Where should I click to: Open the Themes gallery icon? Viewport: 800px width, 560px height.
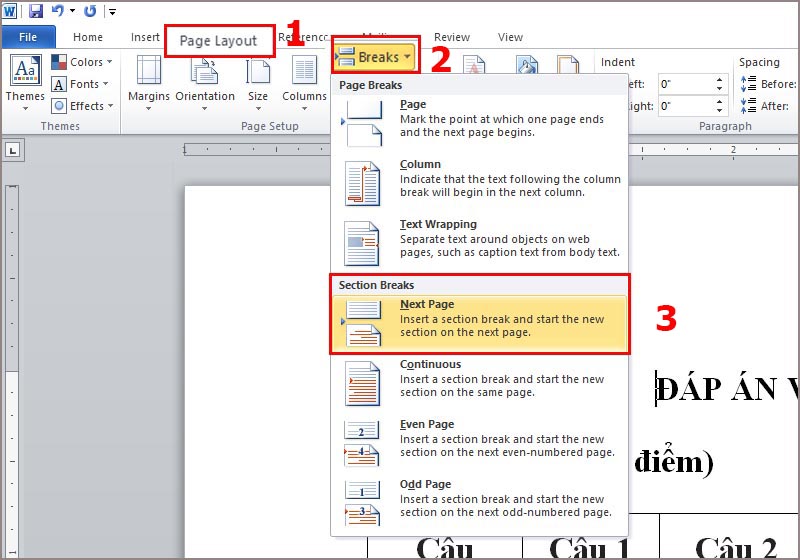tap(26, 70)
